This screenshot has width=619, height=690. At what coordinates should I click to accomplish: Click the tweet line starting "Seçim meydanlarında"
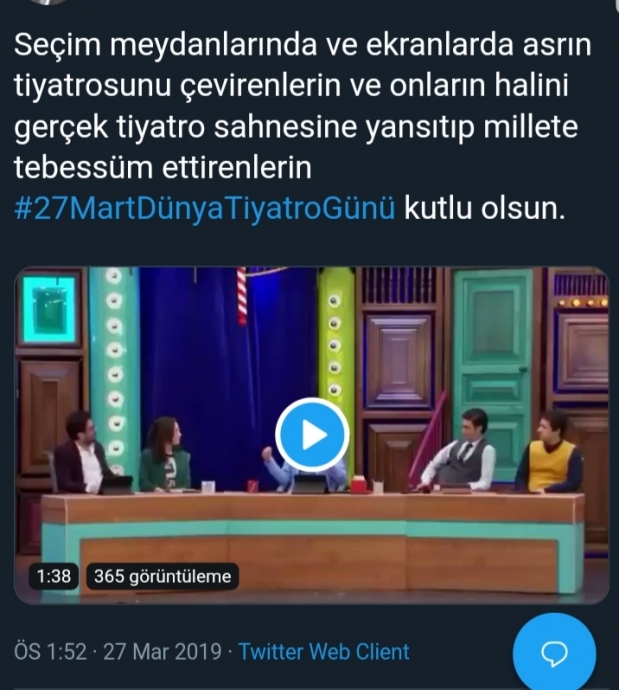302,45
